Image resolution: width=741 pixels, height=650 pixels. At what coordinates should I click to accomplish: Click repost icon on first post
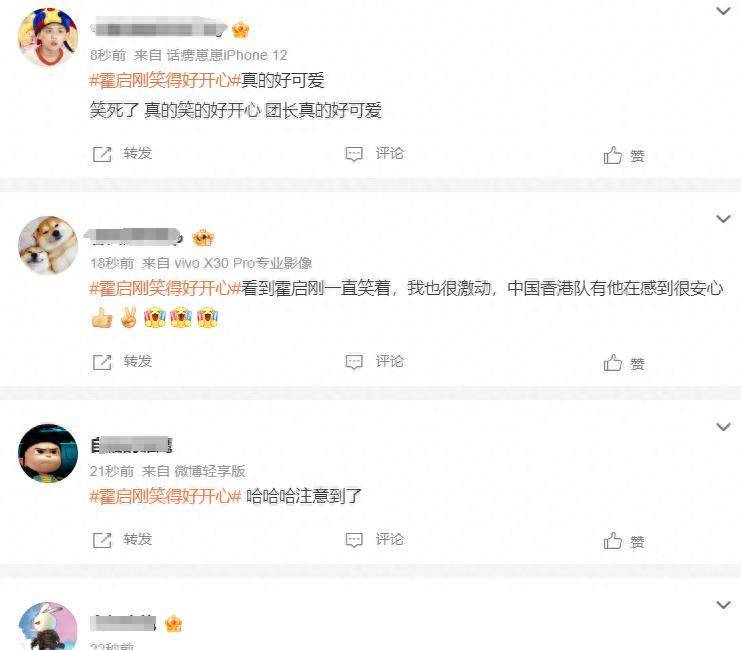[x=102, y=154]
